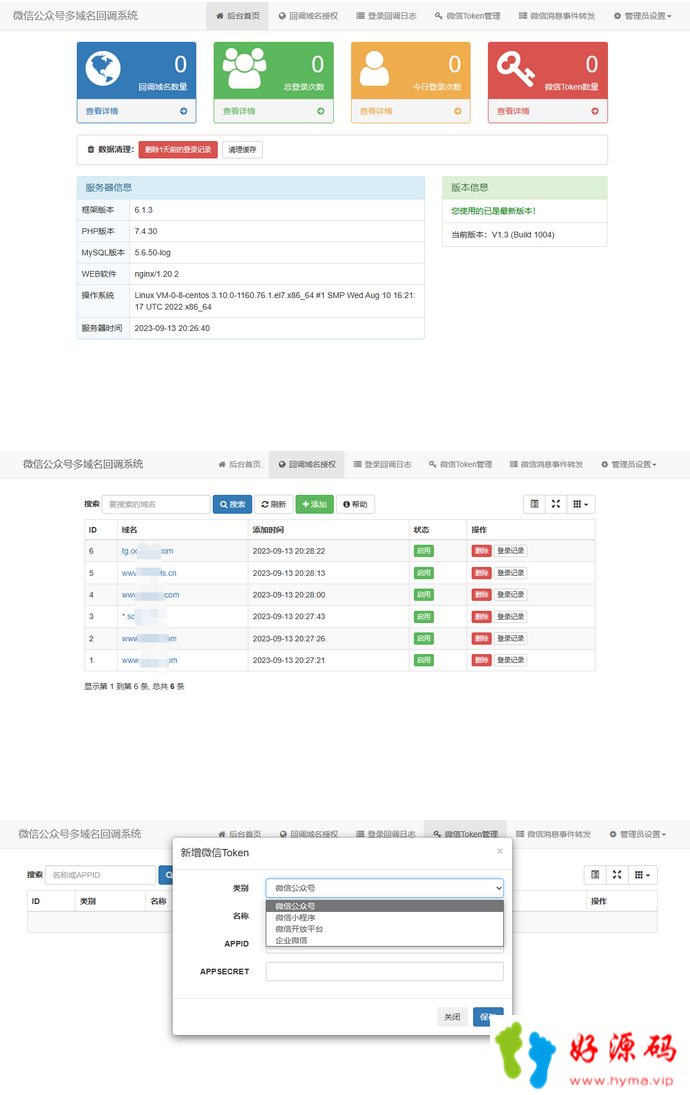
Task: Toggle 启用 status for the row added 20:27:26
Action: tap(423, 638)
